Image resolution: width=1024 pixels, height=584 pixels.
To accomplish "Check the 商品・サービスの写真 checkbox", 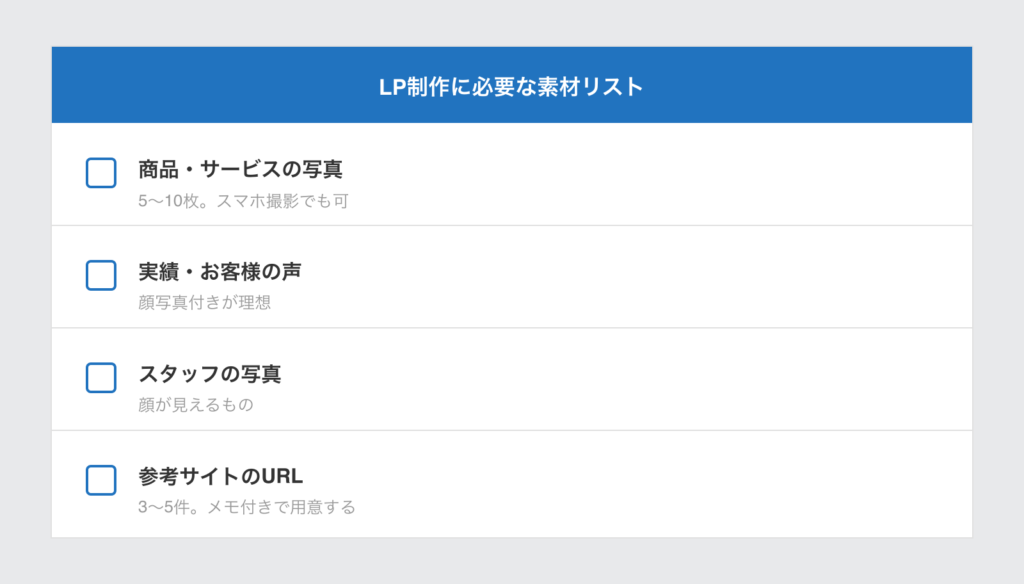I will click(x=101, y=173).
